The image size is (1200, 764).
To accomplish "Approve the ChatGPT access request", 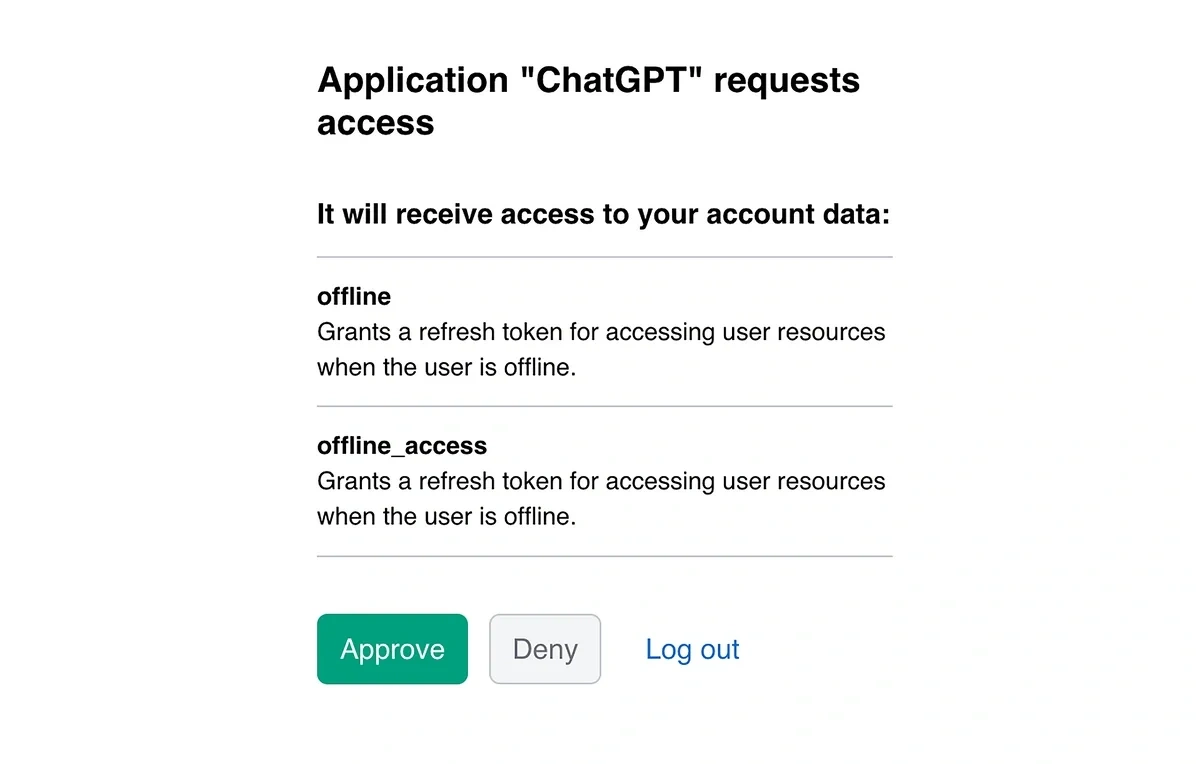I will 392,649.
